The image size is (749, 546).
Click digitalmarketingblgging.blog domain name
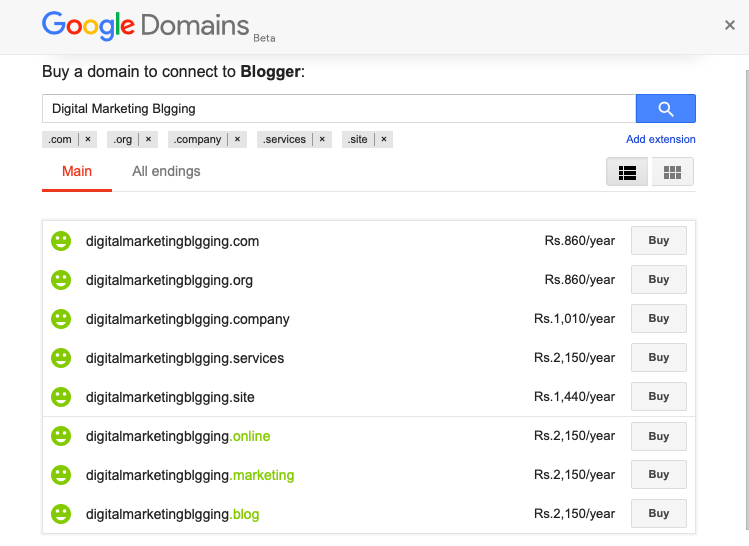click(x=172, y=514)
